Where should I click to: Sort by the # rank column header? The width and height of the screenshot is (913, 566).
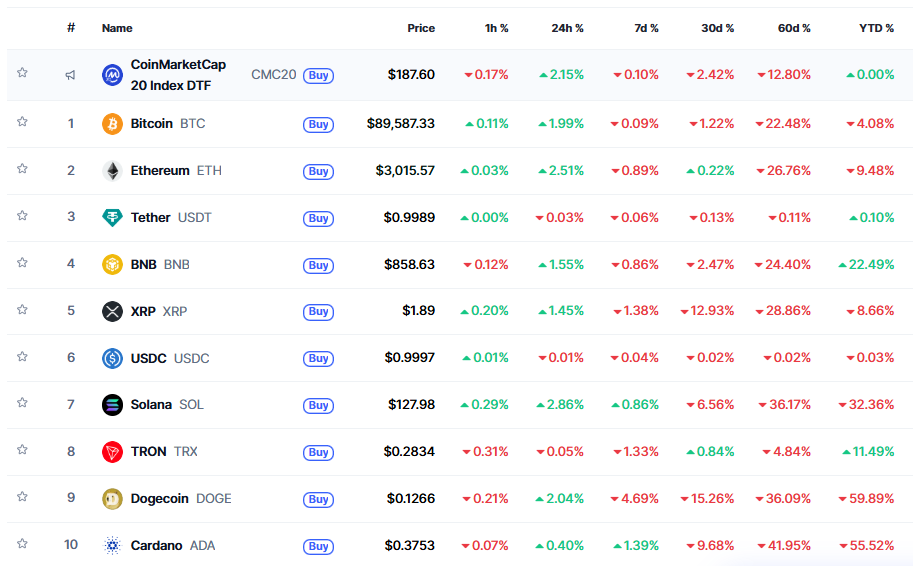click(x=71, y=28)
